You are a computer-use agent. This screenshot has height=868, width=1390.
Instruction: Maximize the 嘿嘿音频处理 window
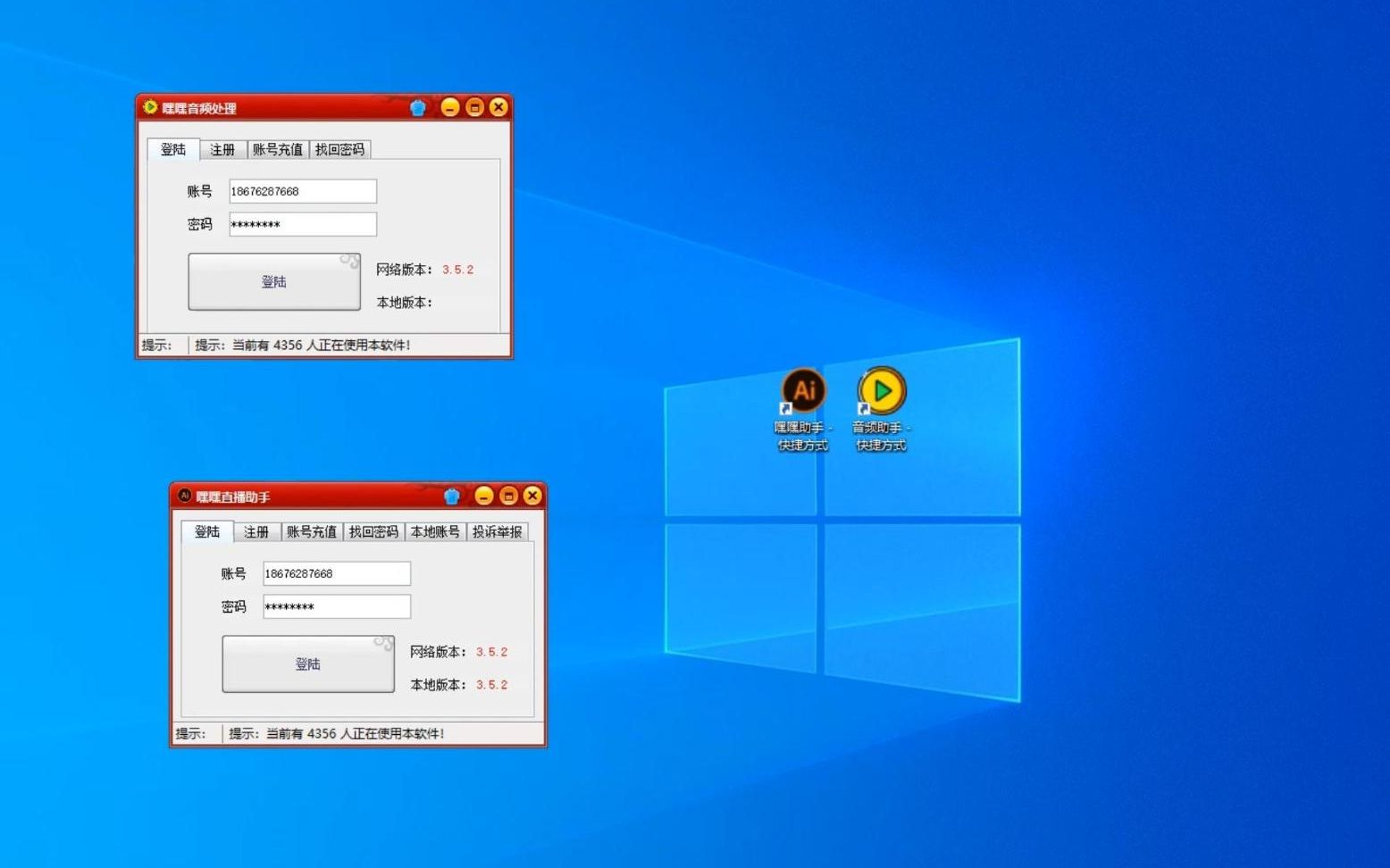474,108
